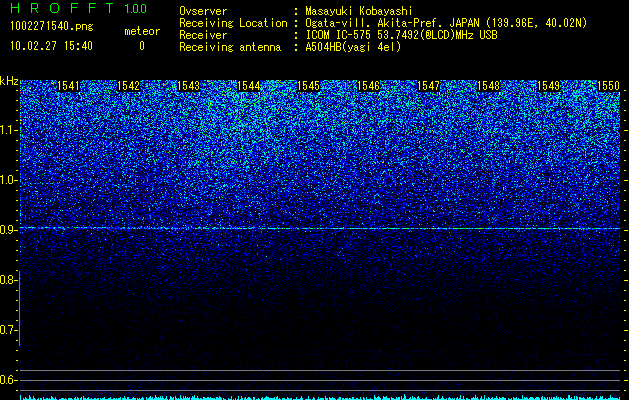
Task: Click the date stamp 10.02.27 15:40
Action: pos(51,46)
